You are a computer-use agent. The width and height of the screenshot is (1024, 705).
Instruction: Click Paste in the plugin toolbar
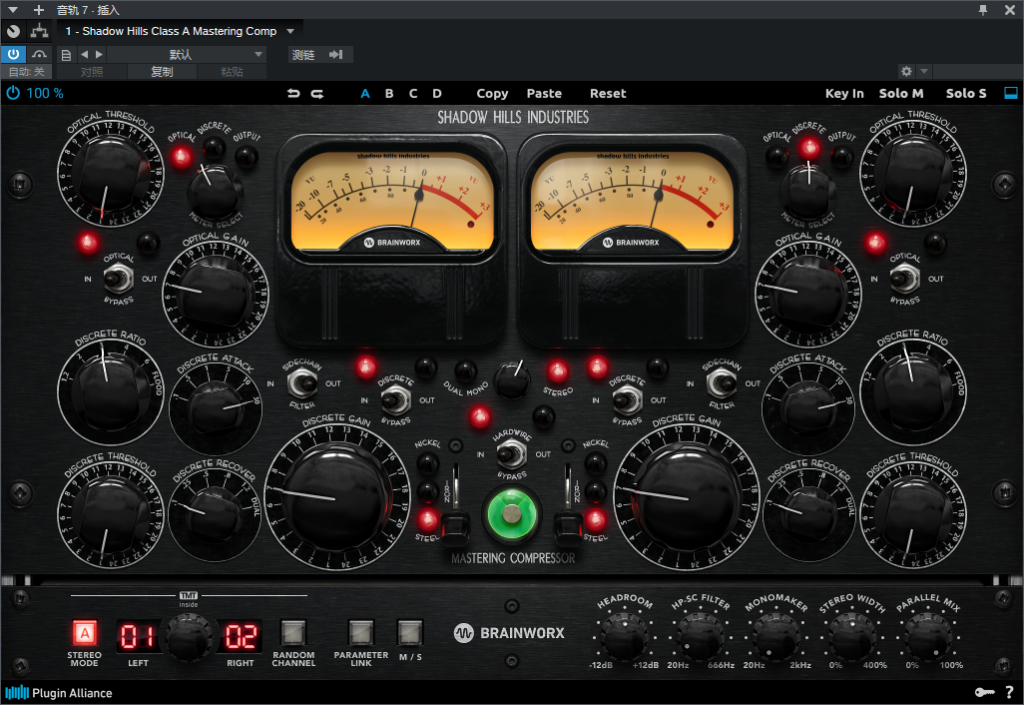click(x=544, y=93)
